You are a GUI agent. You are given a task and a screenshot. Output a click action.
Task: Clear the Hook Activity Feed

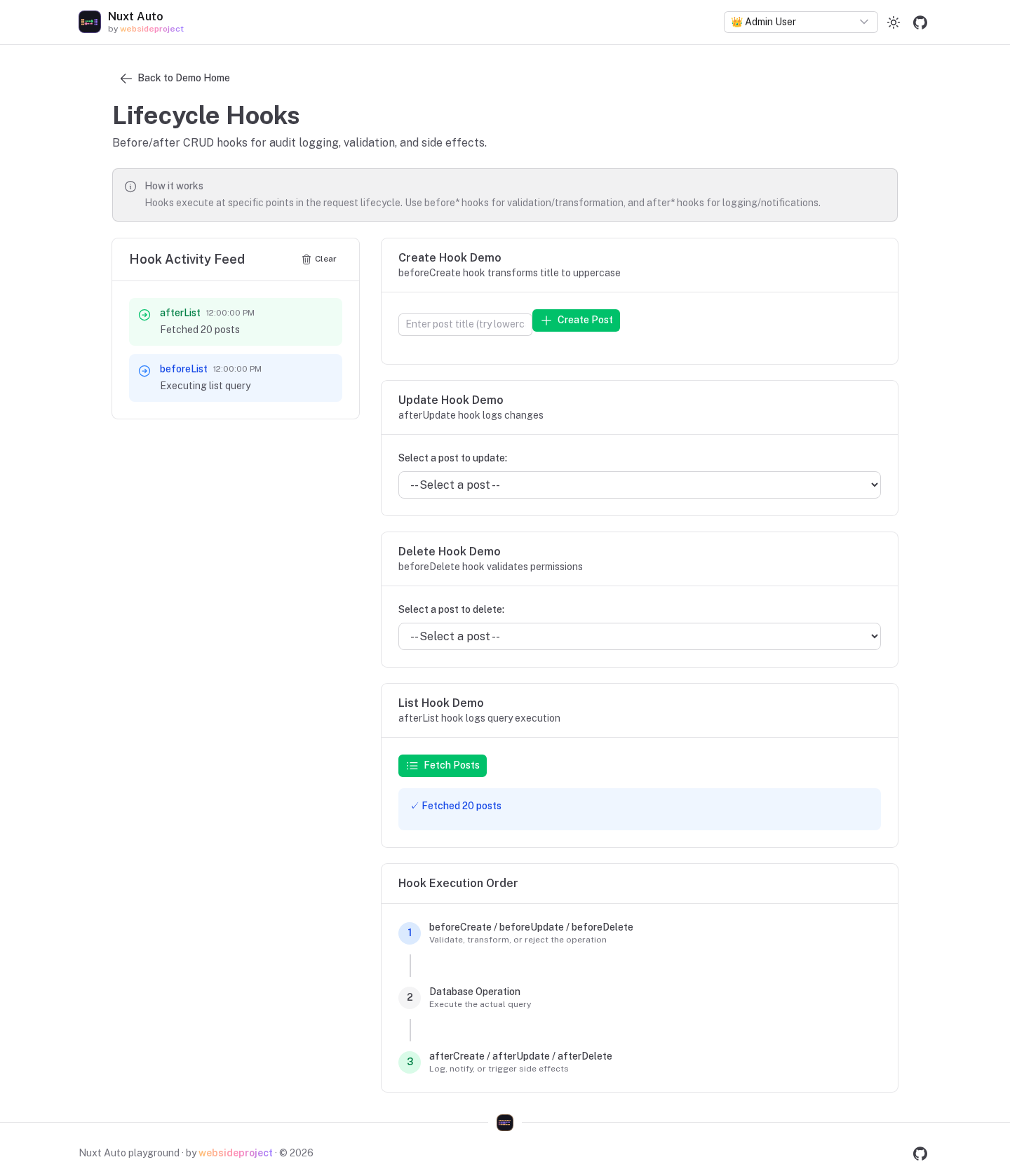[x=319, y=259]
